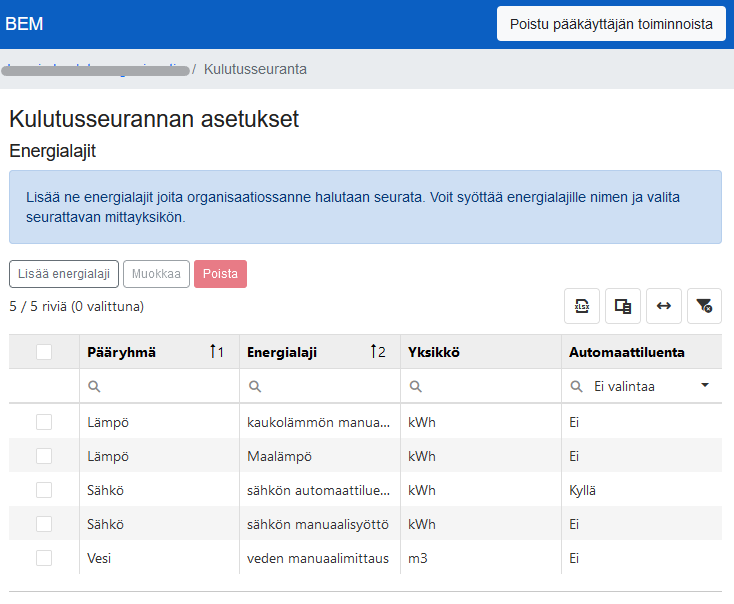Screen dimensions: 734x604
Task: Export table to XLSX file
Action: [581, 306]
